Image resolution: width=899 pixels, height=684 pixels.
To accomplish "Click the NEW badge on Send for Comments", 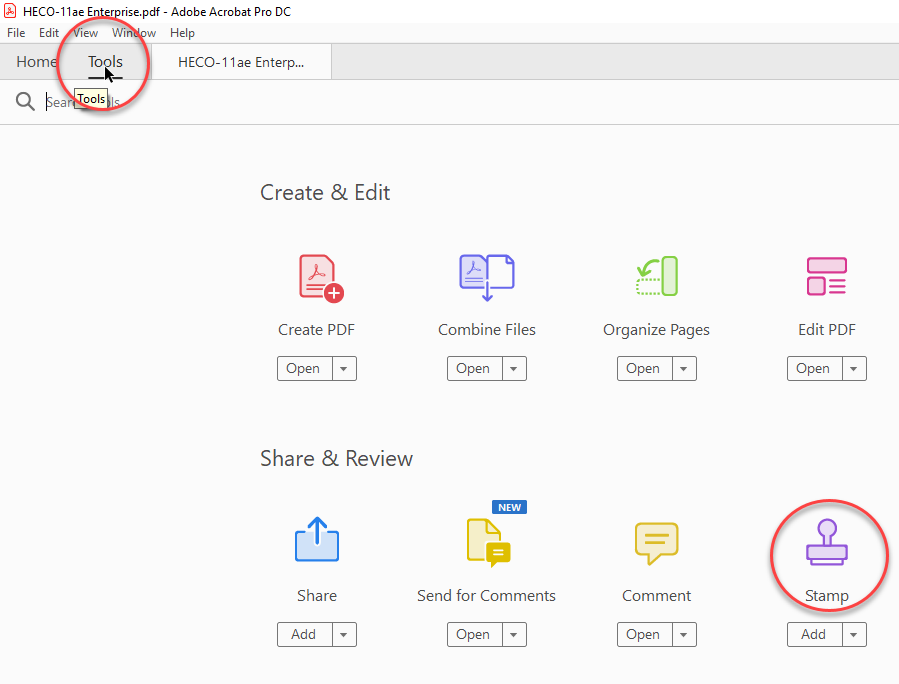I will click(x=510, y=507).
